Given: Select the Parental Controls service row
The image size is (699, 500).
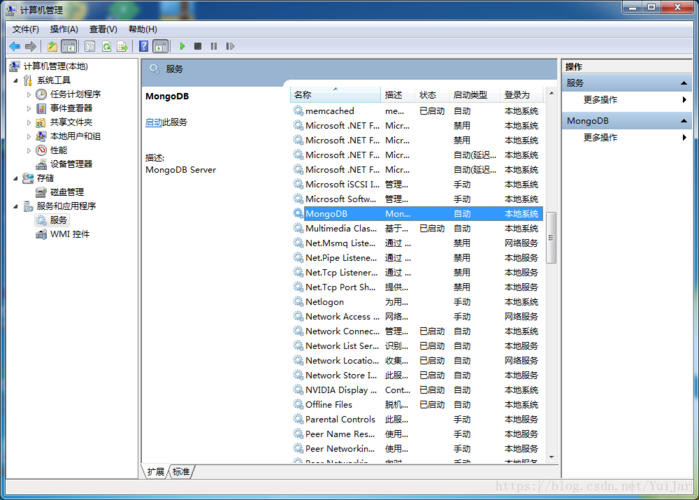Looking at the screenshot, I should [418, 419].
